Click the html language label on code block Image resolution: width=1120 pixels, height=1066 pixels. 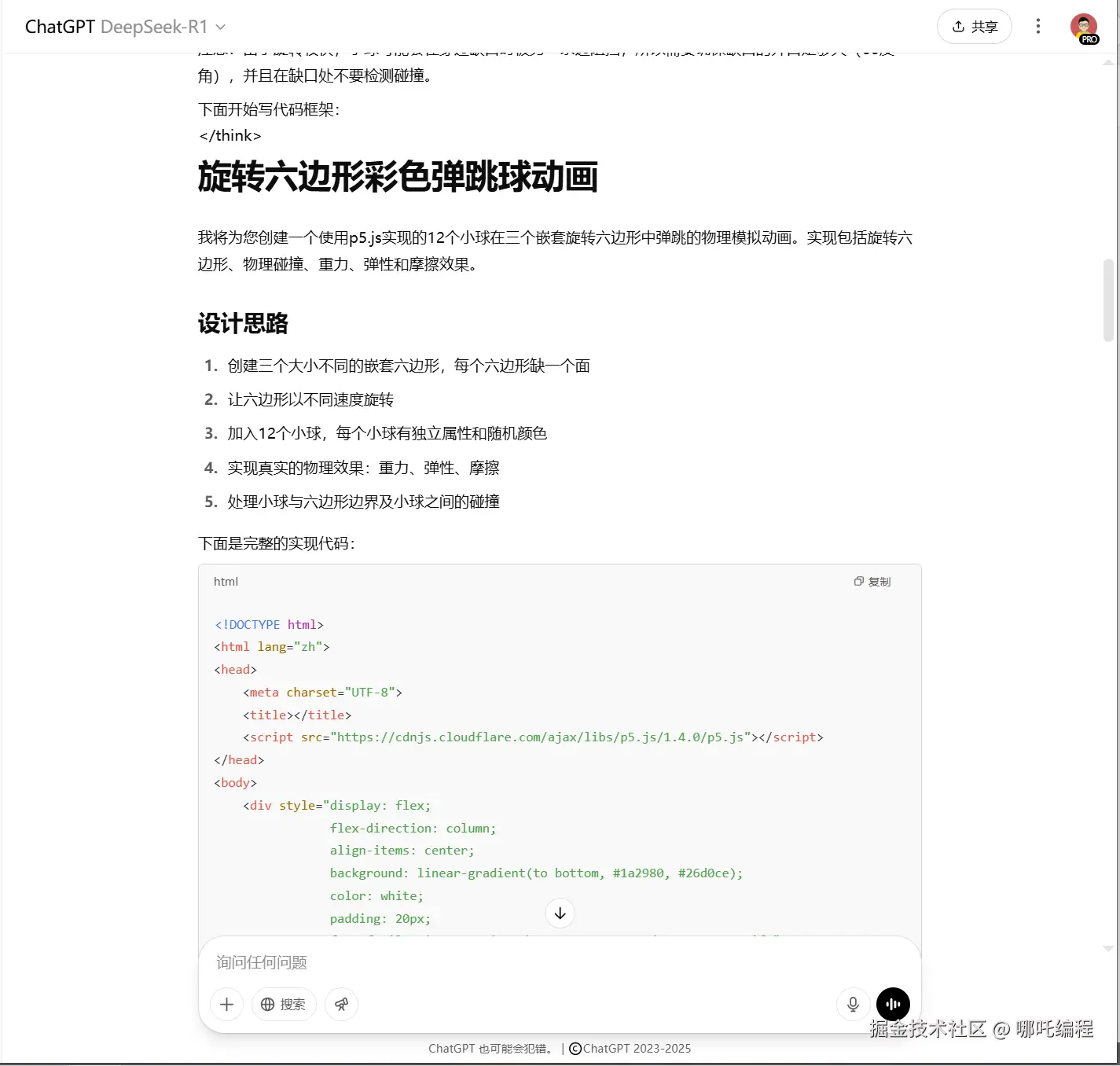pos(226,582)
